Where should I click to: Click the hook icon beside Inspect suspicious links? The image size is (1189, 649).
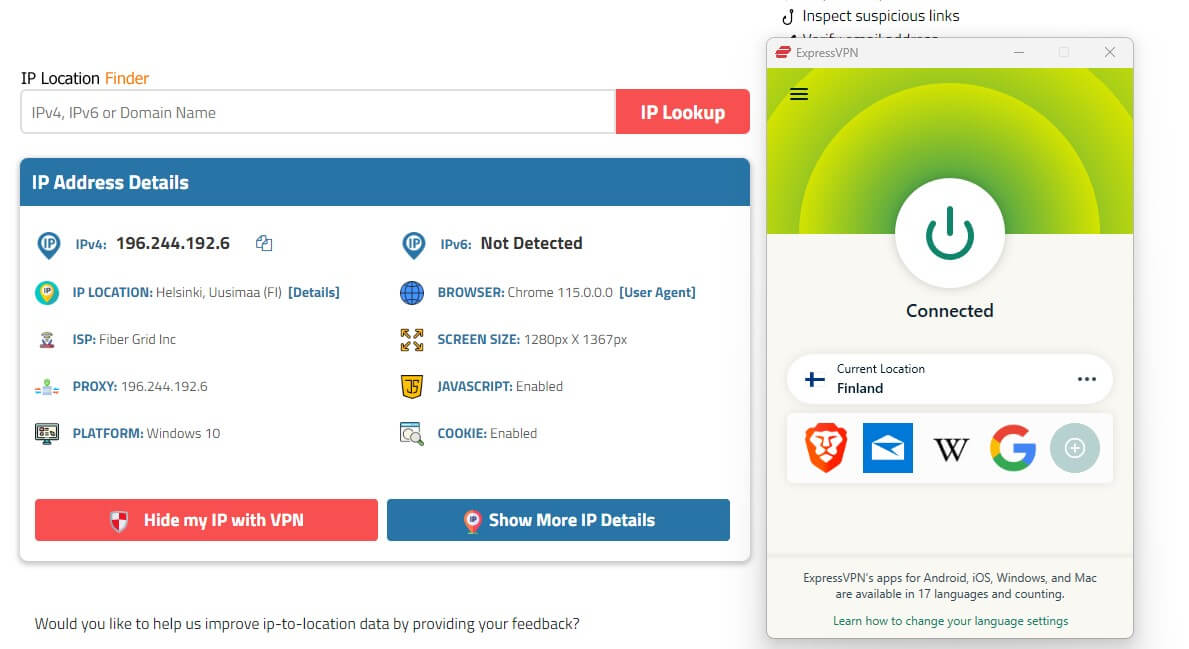(789, 17)
